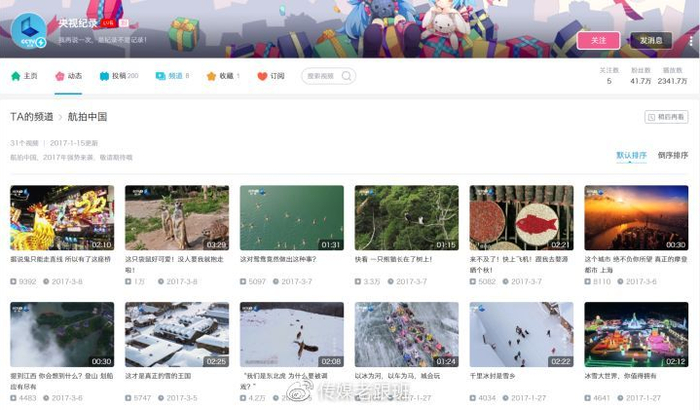
Task: Open the 收藏 favorites star icon
Action: pyautogui.click(x=211, y=76)
